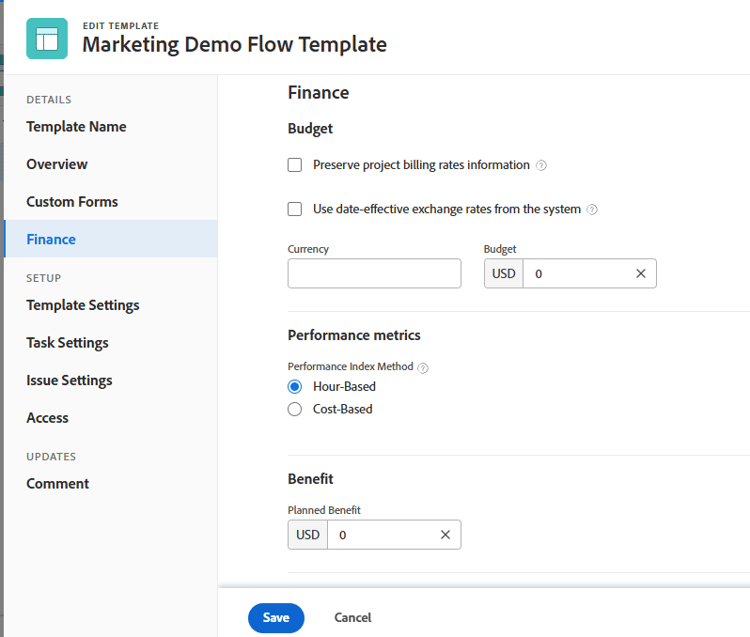Open the Access section
The width and height of the screenshot is (750, 637).
click(48, 418)
